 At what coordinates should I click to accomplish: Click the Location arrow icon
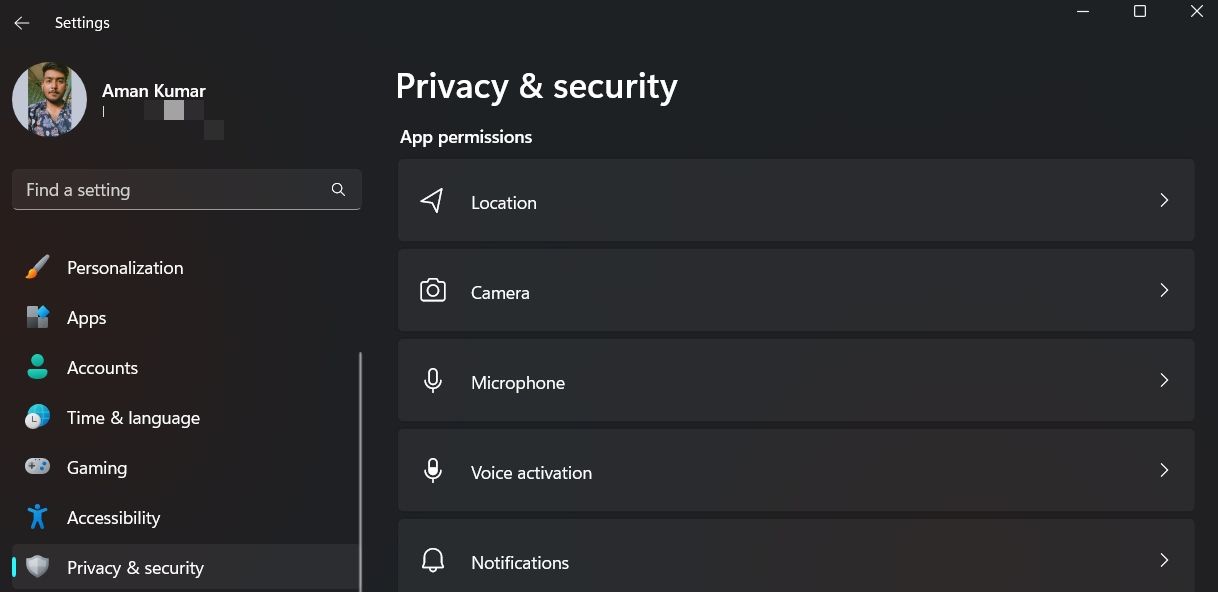click(432, 201)
